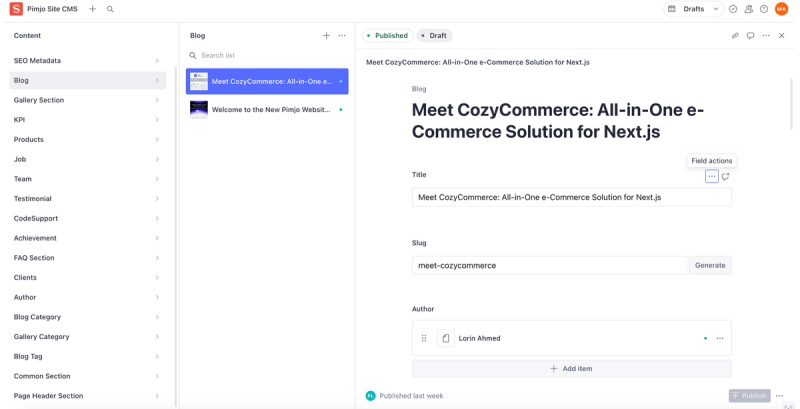This screenshot has height=409, width=800.
Task: Open the Gallery Section content type
Action: [88, 100]
